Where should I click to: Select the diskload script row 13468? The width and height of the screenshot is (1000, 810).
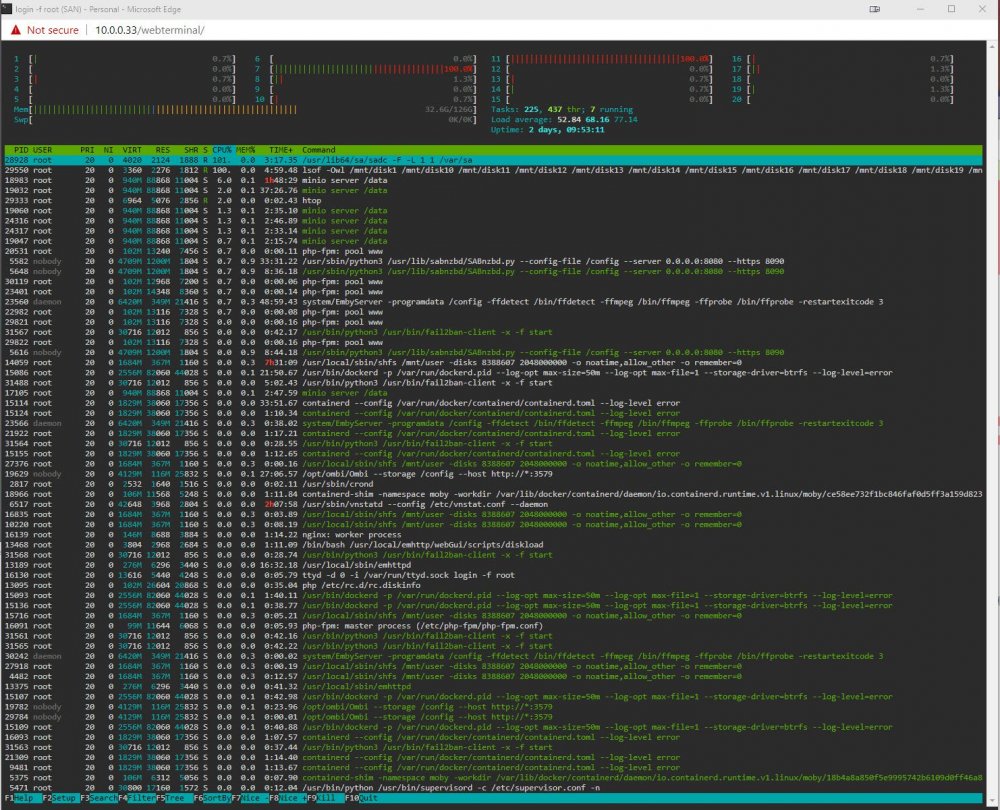[x=493, y=545]
